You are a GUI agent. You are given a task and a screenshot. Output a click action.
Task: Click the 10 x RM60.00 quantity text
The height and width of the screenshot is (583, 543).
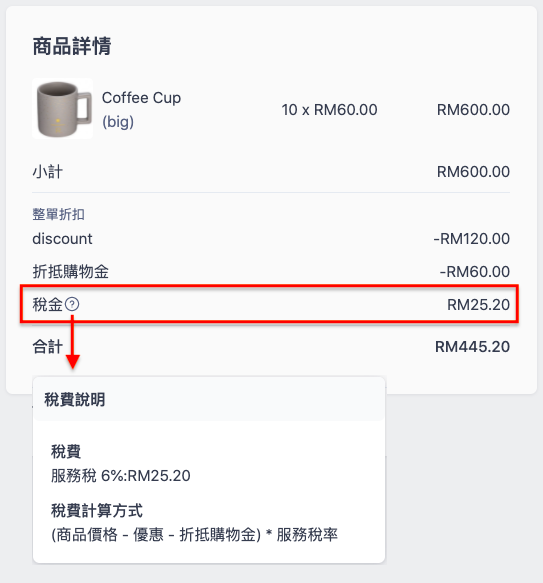point(329,110)
